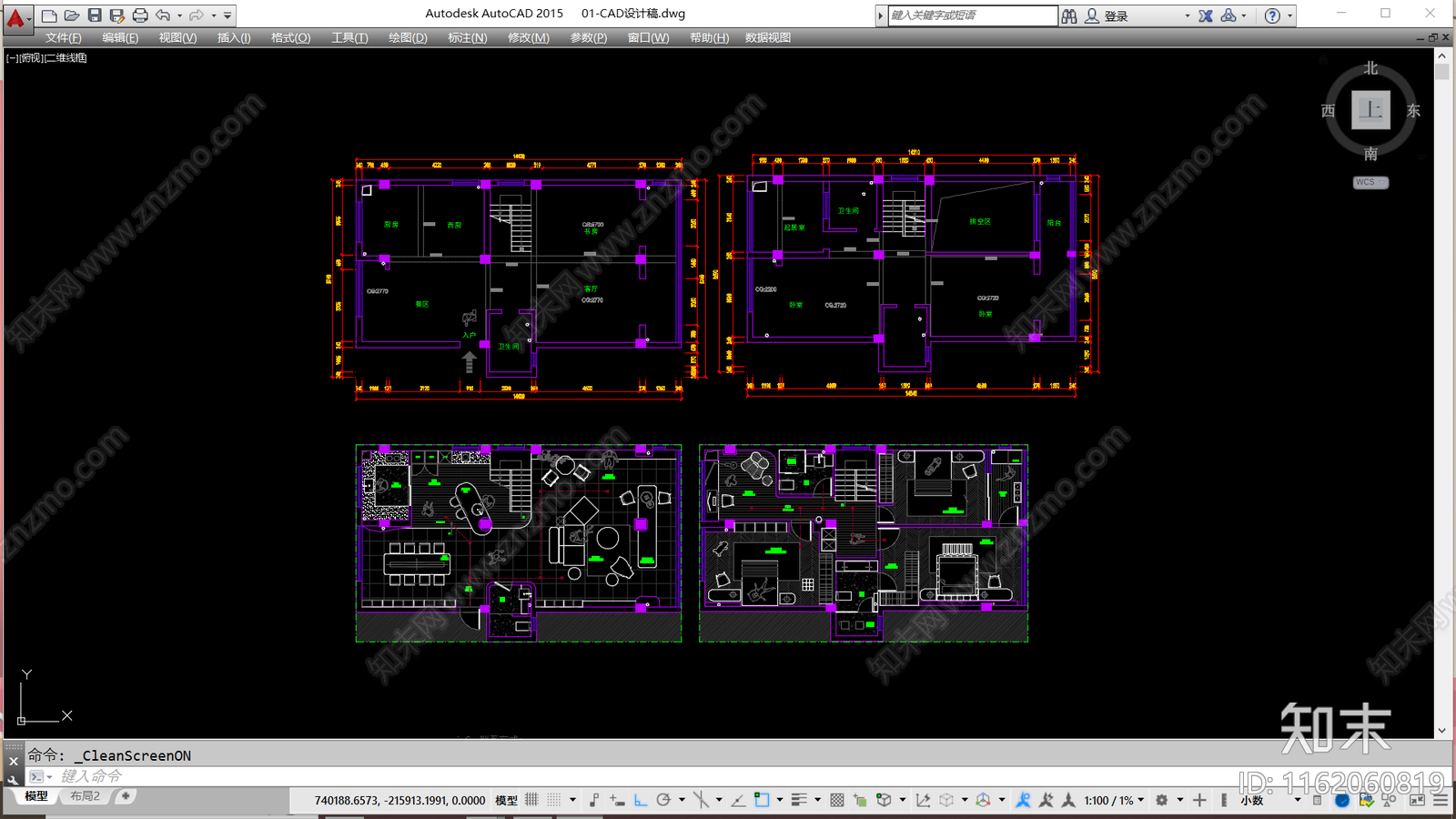Click 南 on the ViewCube compass
This screenshot has height=819, width=1456.
tap(1370, 154)
